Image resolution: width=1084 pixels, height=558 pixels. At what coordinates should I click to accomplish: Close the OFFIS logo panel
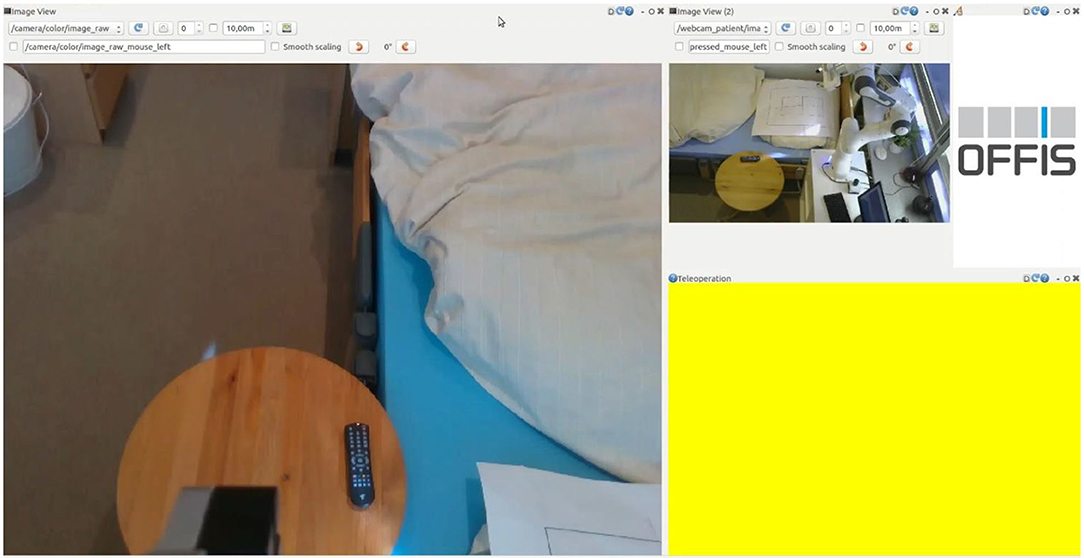(1075, 11)
